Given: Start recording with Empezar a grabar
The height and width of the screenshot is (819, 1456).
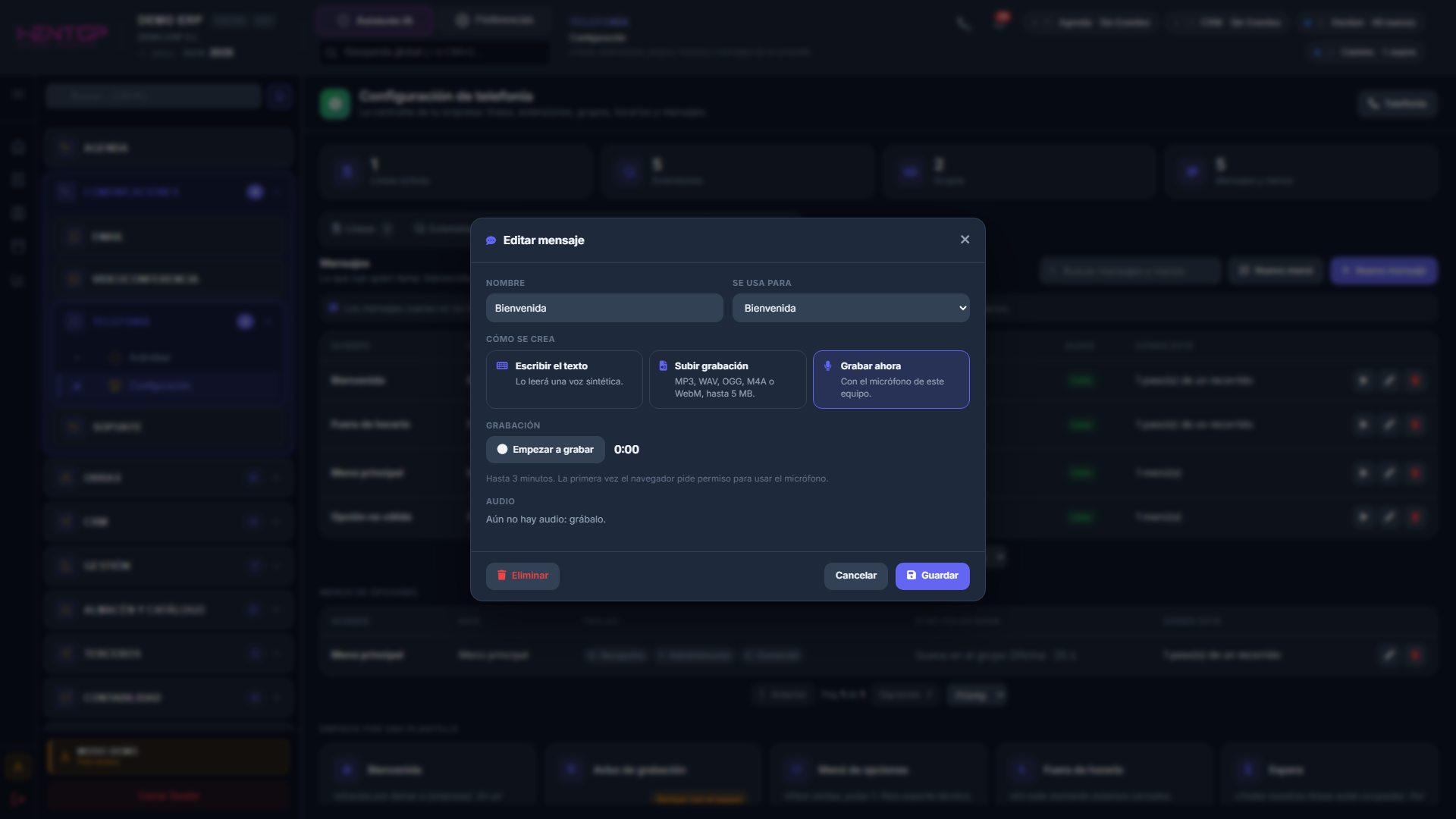Looking at the screenshot, I should 545,450.
